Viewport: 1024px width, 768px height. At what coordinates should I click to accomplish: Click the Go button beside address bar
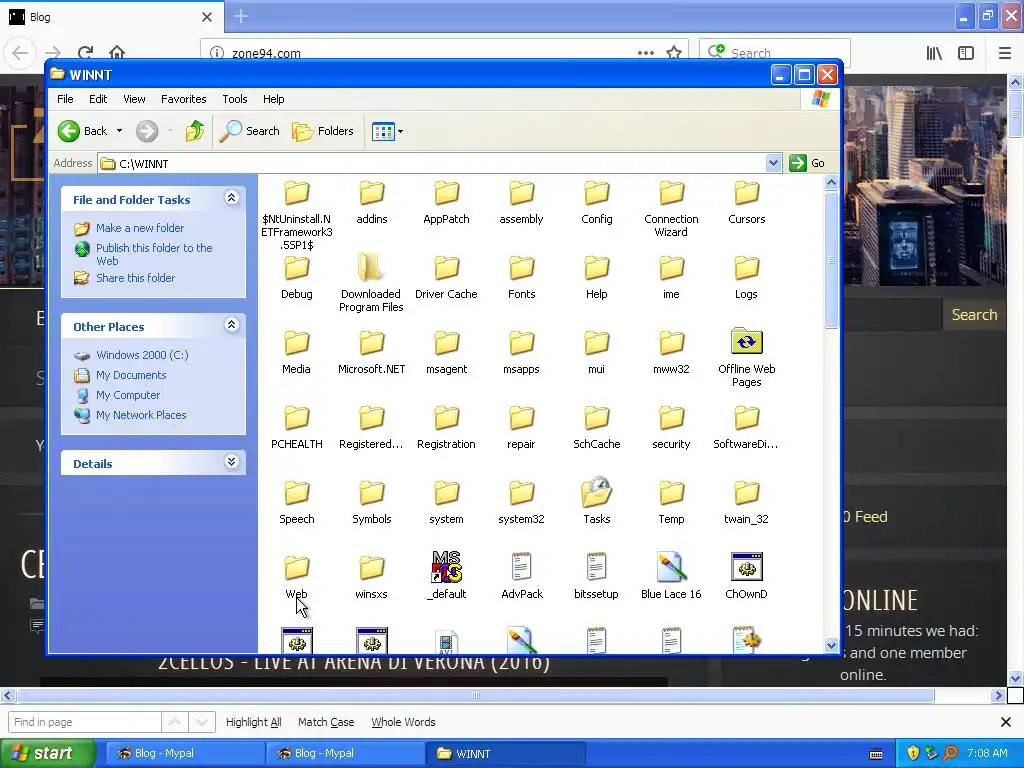[x=807, y=163]
